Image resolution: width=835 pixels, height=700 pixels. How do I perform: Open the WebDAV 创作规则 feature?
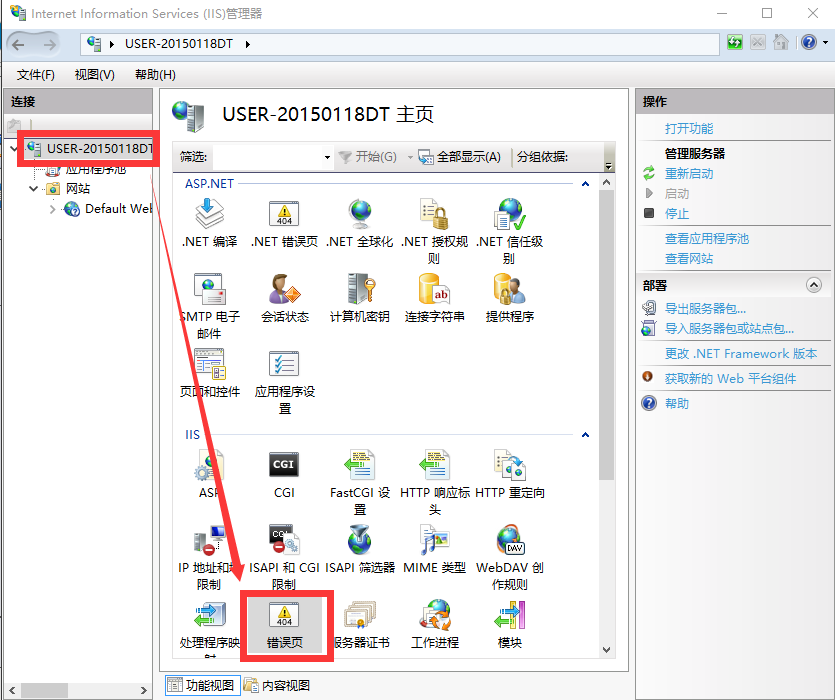pyautogui.click(x=509, y=541)
